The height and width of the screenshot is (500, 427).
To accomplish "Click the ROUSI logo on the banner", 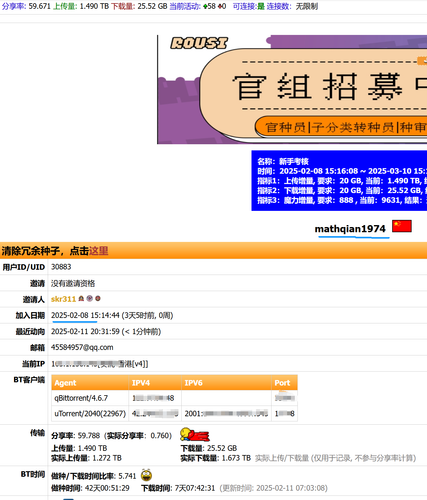I will coord(199,43).
